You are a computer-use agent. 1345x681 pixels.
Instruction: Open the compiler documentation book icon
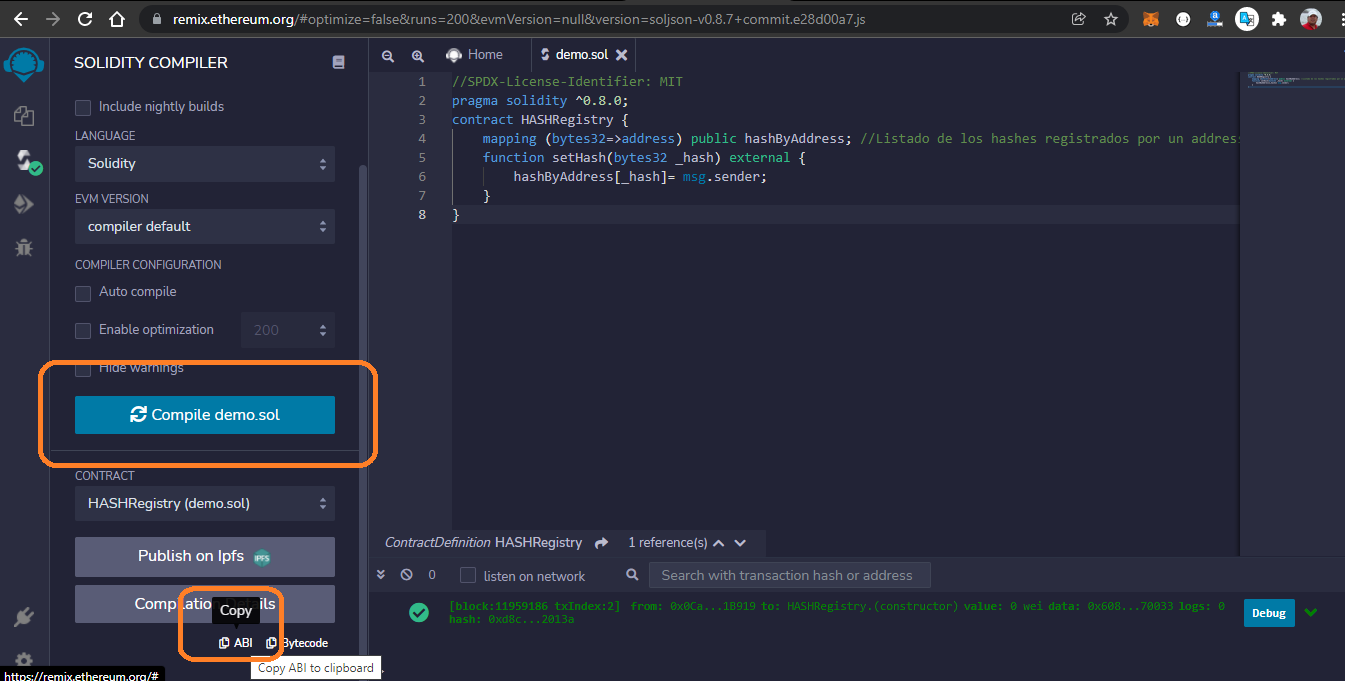(338, 62)
